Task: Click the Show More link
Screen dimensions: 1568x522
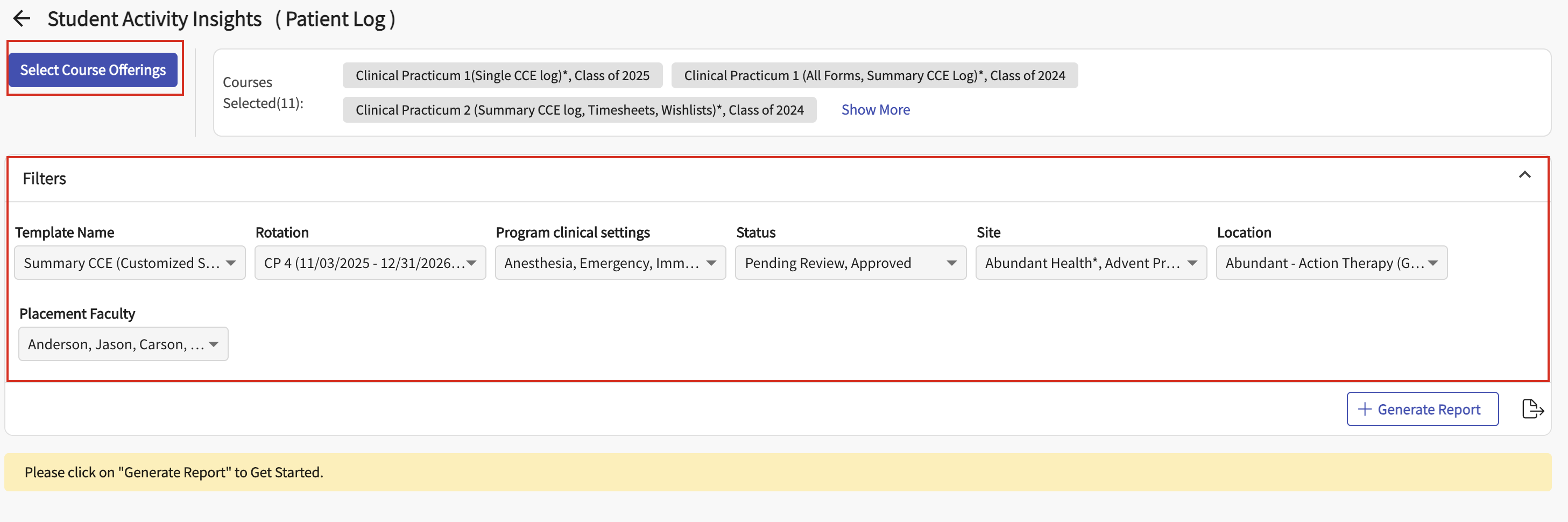Action: tap(875, 110)
